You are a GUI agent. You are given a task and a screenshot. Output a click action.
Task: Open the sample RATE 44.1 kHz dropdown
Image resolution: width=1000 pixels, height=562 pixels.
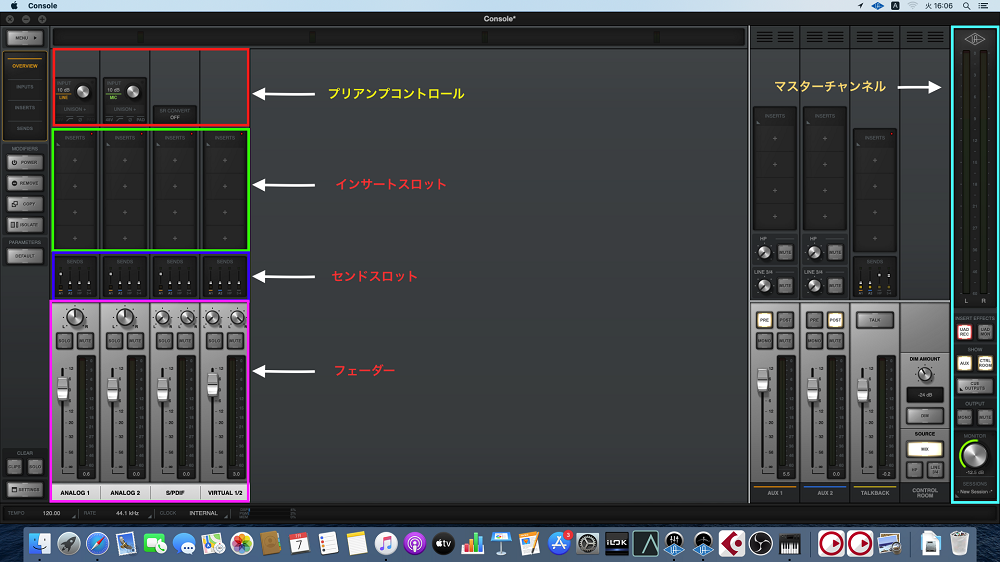[128, 513]
